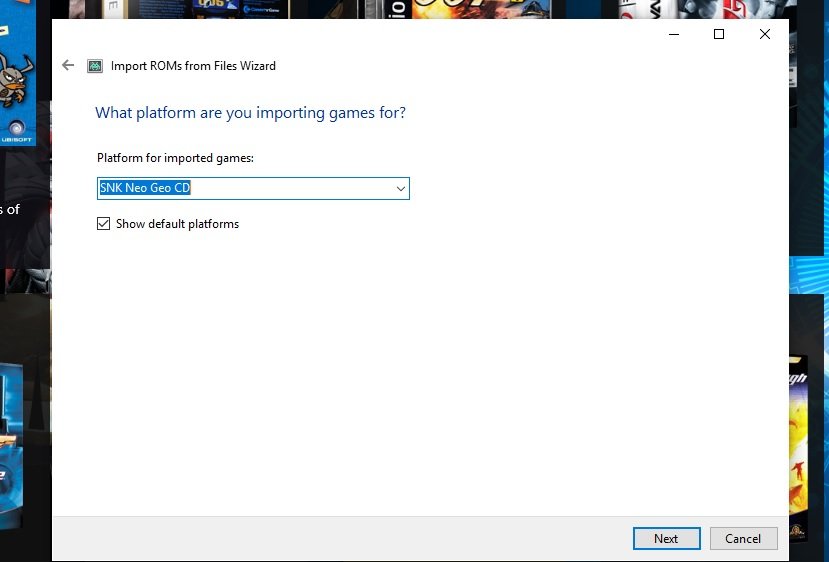Maximize the wizard window
This screenshot has width=829, height=562.
click(x=719, y=34)
